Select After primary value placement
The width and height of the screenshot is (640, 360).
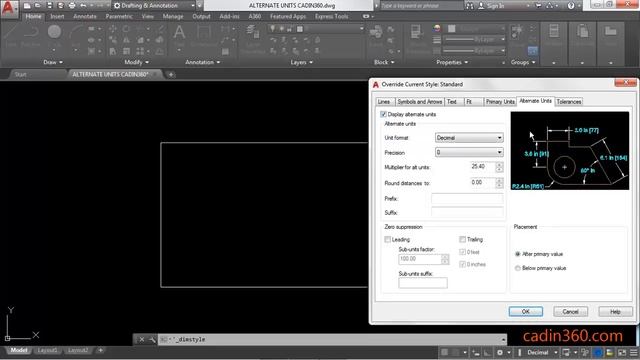pyautogui.click(x=518, y=254)
